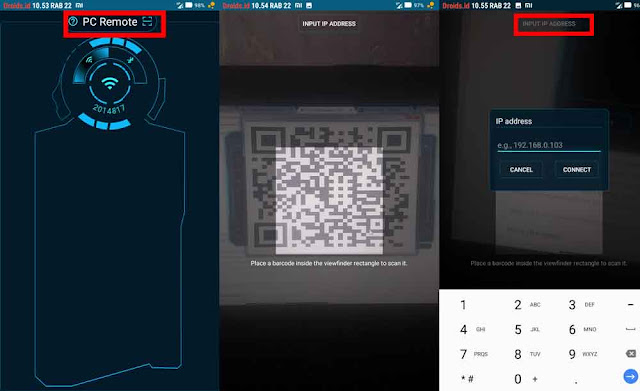640x391 pixels.
Task: Tap the 6 MNO key on the keypad
Action: (x=581, y=329)
